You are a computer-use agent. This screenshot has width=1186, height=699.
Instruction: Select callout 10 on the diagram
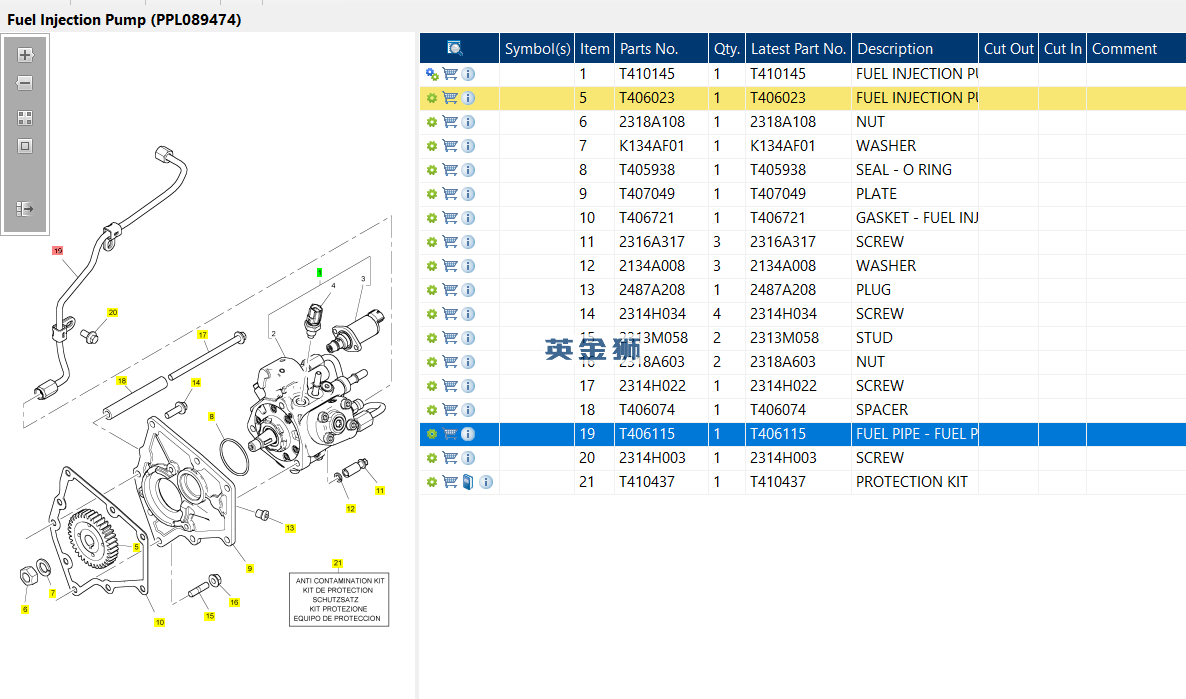coord(160,623)
